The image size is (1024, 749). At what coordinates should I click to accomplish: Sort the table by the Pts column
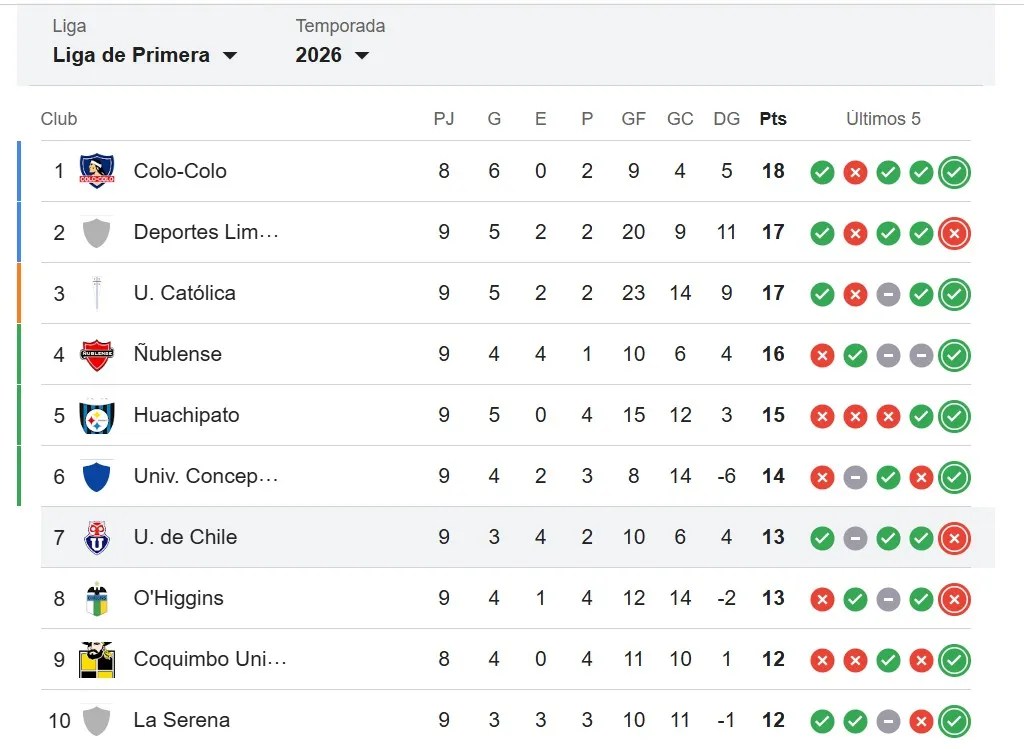click(772, 118)
